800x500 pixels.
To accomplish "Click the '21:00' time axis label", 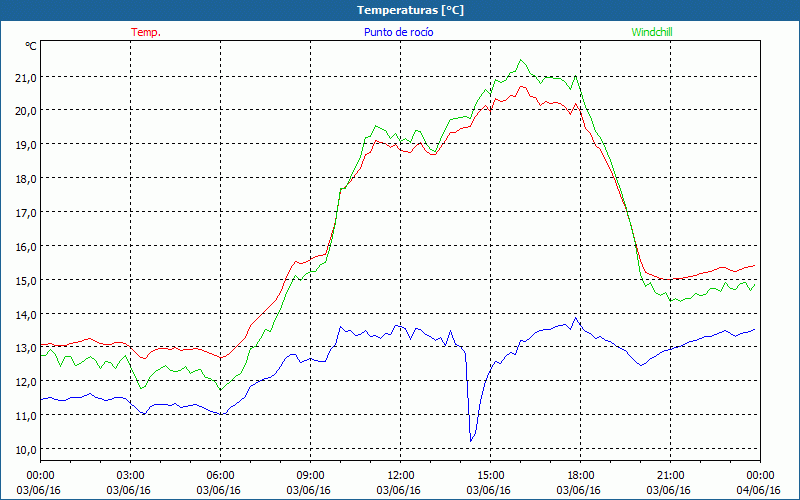I will 670,476.
